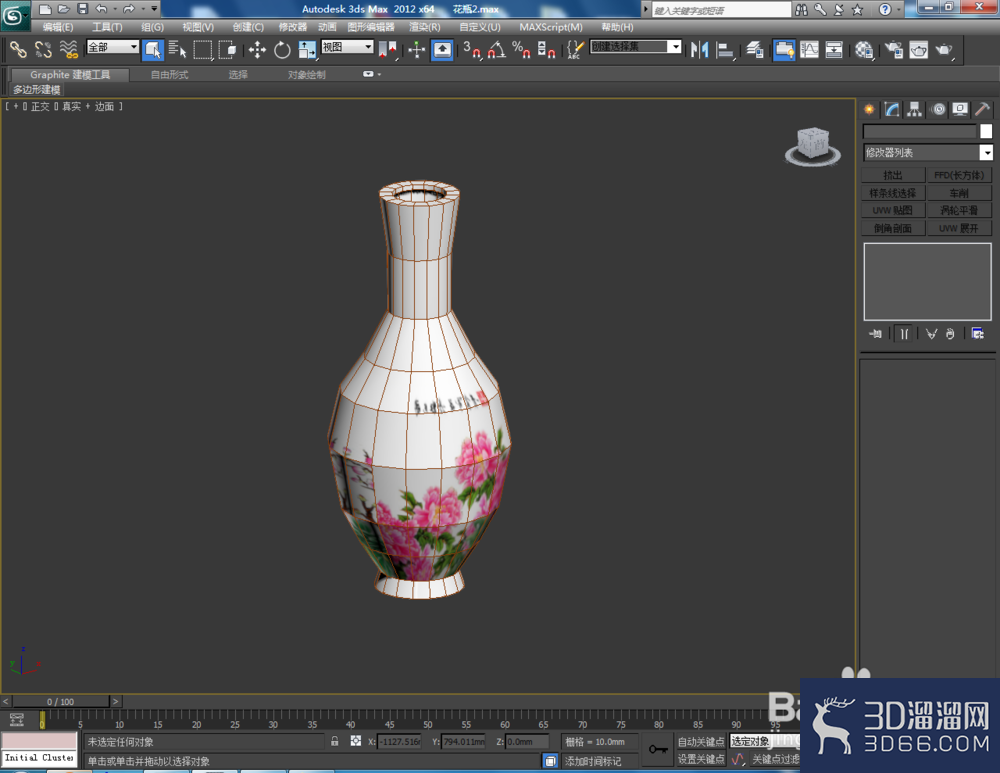Click the Unlink Selection icon
The width and height of the screenshot is (1000, 773).
(x=43, y=49)
